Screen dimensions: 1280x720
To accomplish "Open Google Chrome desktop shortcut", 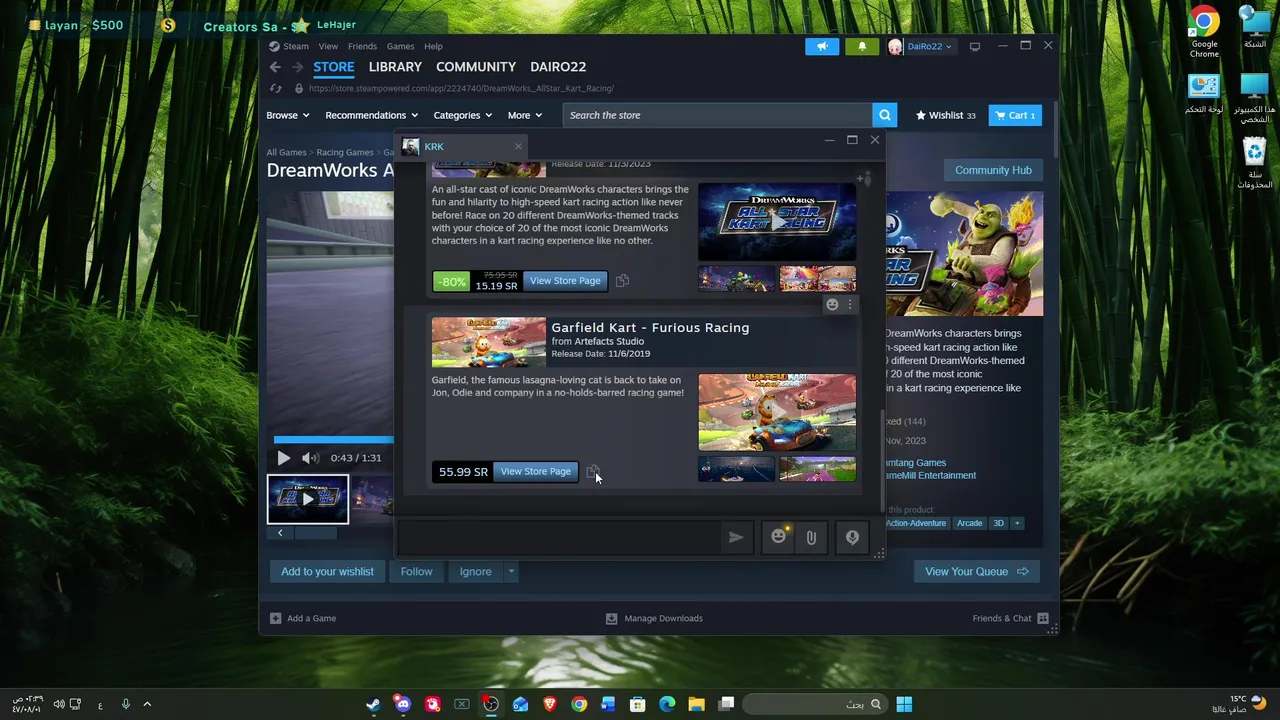I will coord(1204,32).
